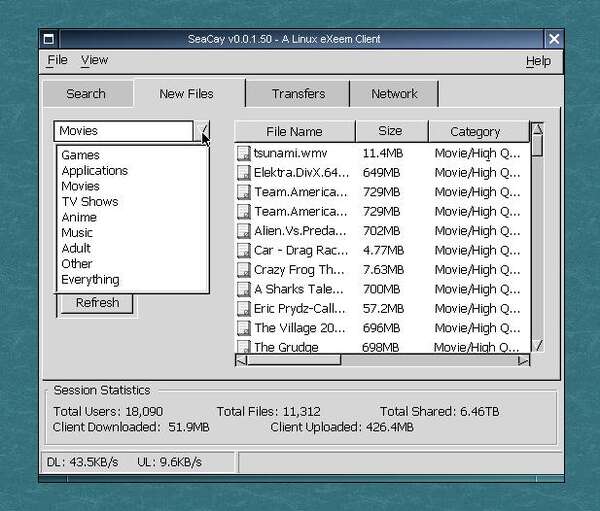This screenshot has width=600, height=511.
Task: Choose Everything from the category list
Action: pos(90,280)
